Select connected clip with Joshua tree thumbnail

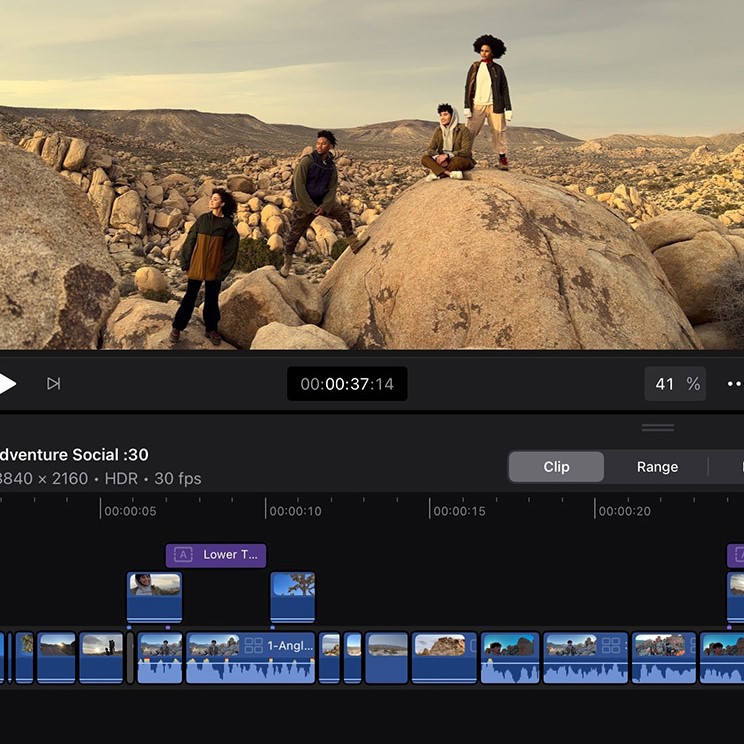(293, 596)
